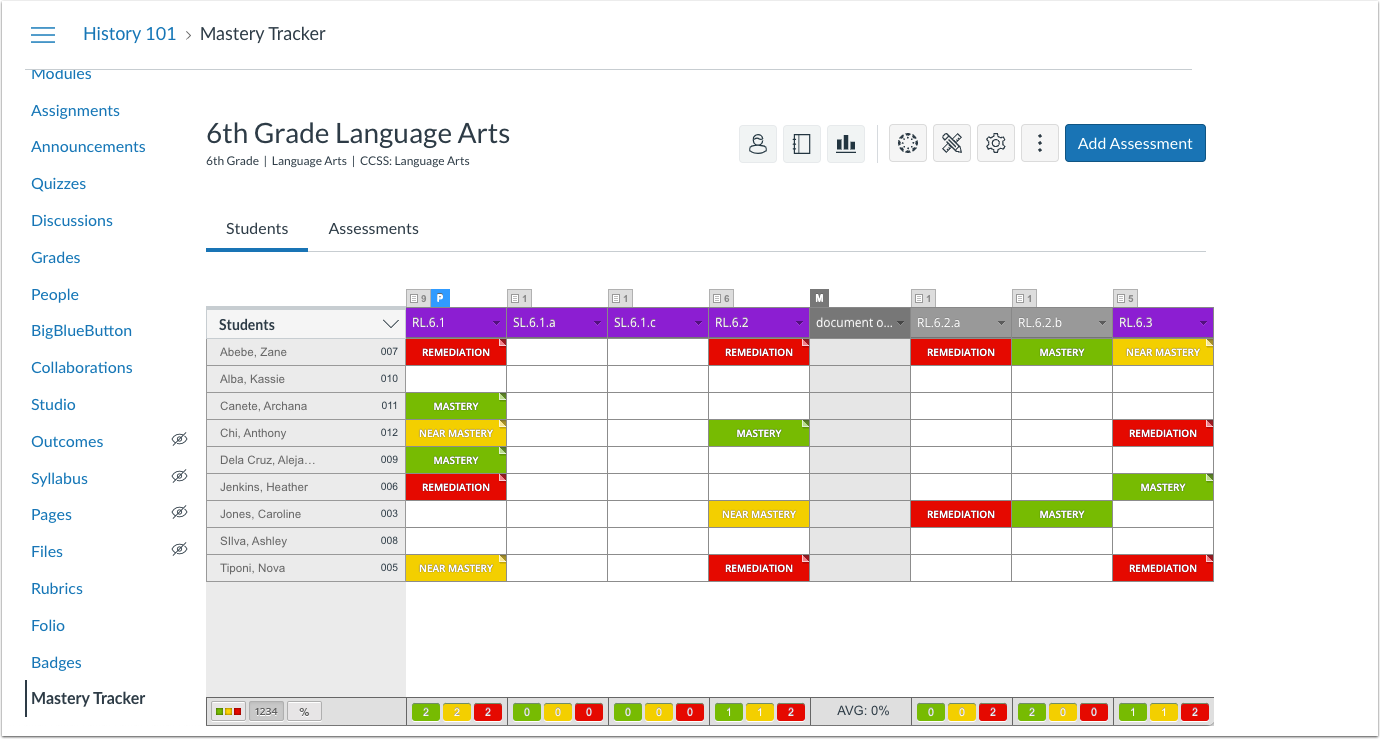This screenshot has height=739, width=1380.
Task: Open the Grades page from the sidebar
Action: [x=55, y=257]
